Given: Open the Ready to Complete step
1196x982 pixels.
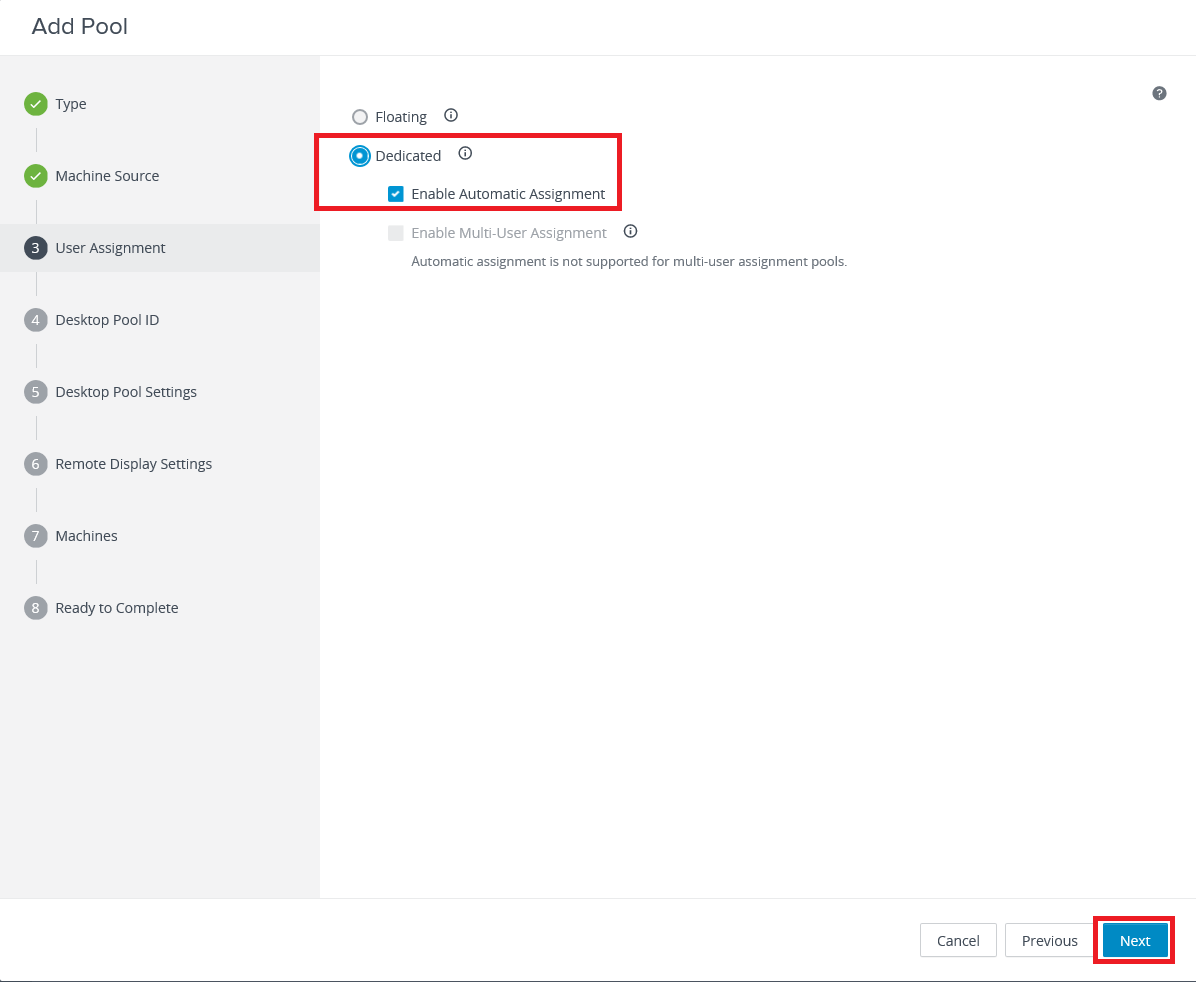Looking at the screenshot, I should [116, 608].
